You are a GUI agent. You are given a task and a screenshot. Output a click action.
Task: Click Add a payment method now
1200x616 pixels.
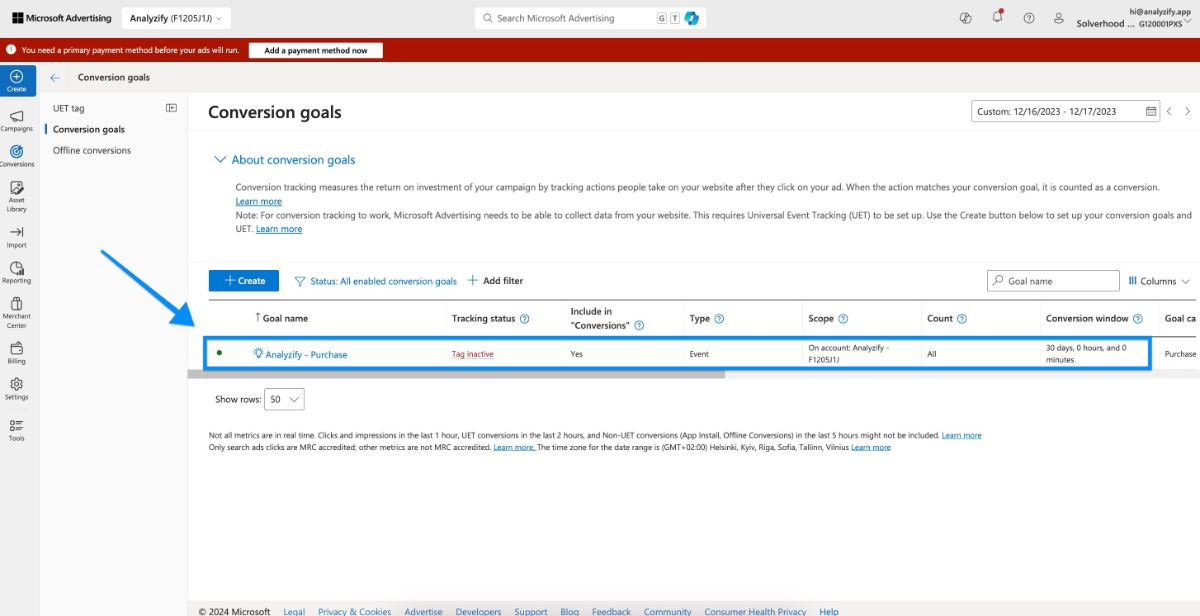316,50
